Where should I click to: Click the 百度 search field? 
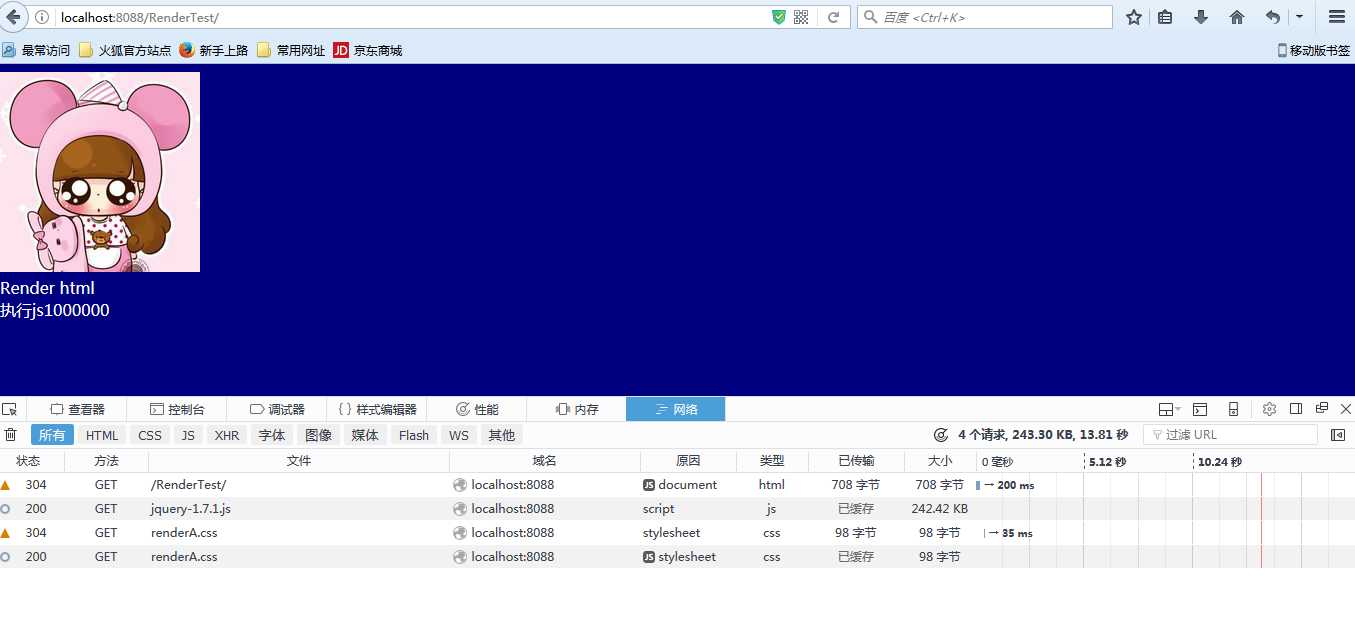(x=985, y=17)
